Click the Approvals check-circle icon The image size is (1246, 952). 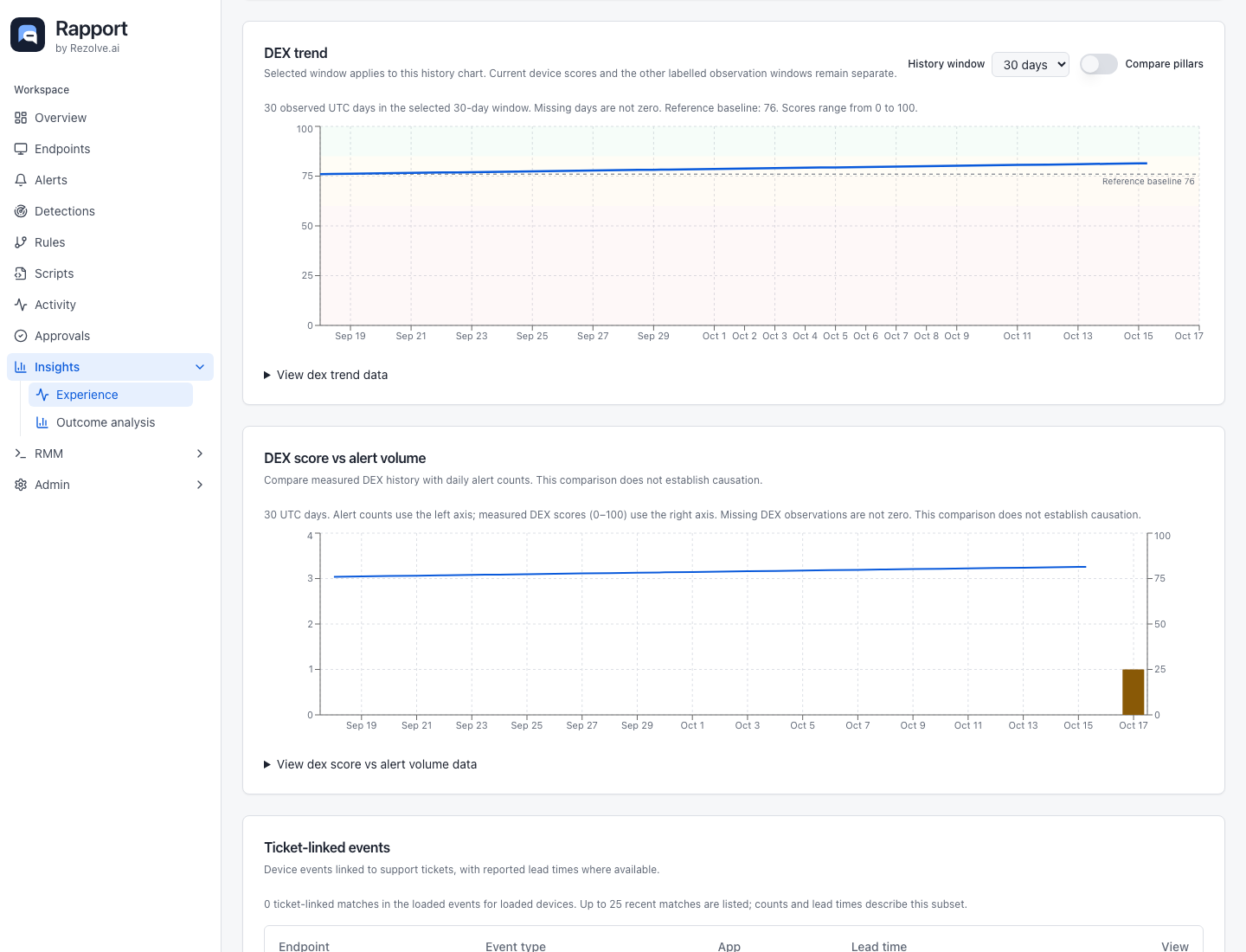pos(21,336)
